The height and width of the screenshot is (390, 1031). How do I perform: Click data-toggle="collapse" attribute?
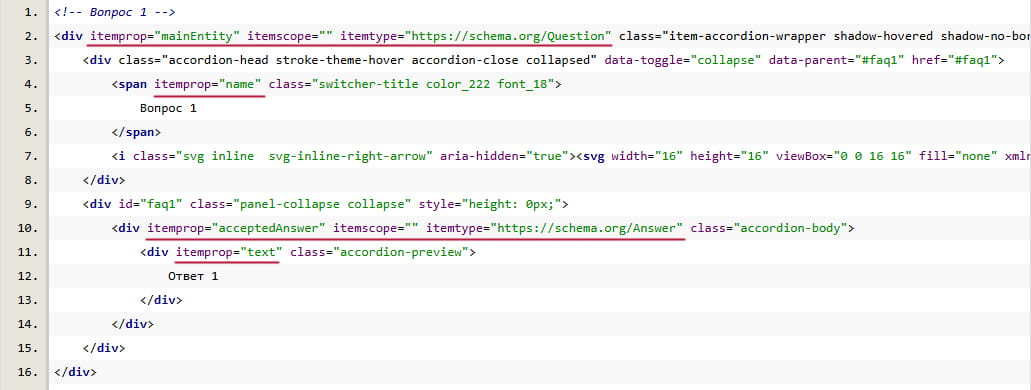coord(683,60)
